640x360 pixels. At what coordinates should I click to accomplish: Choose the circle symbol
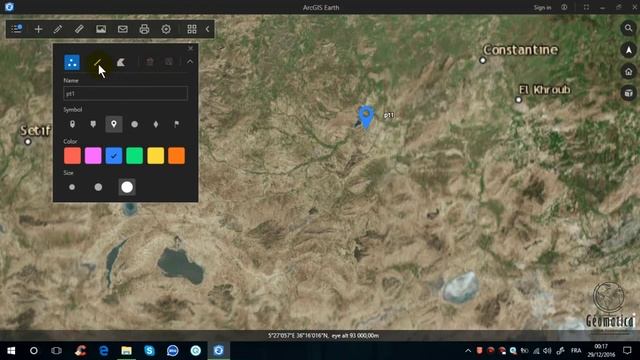pyautogui.click(x=135, y=124)
